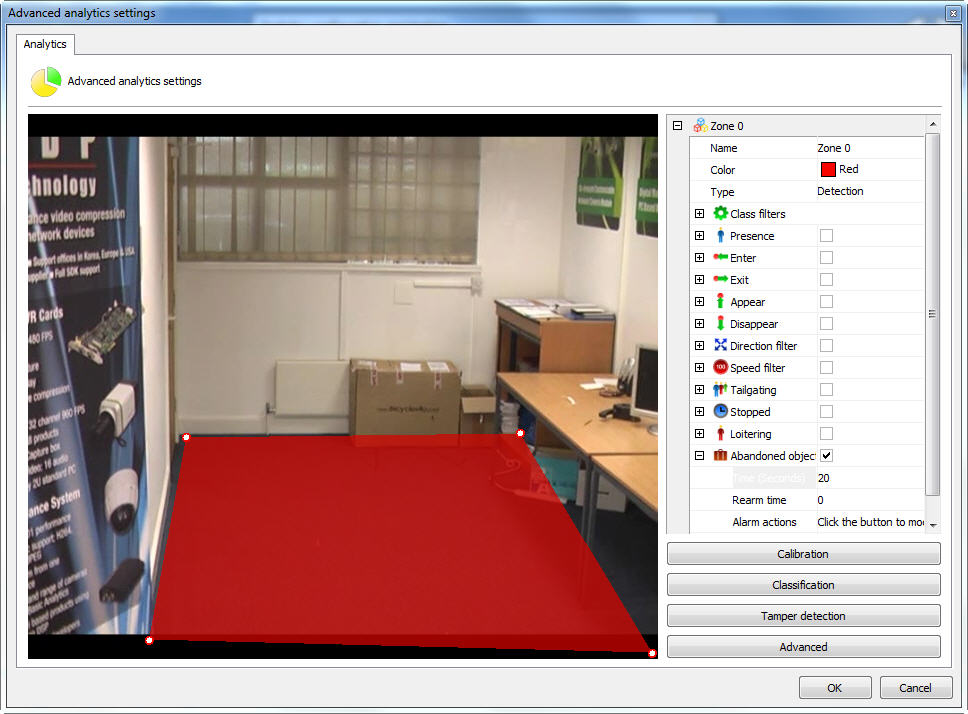Expand the Tailgating node
This screenshot has height=714, width=968.
click(x=699, y=389)
